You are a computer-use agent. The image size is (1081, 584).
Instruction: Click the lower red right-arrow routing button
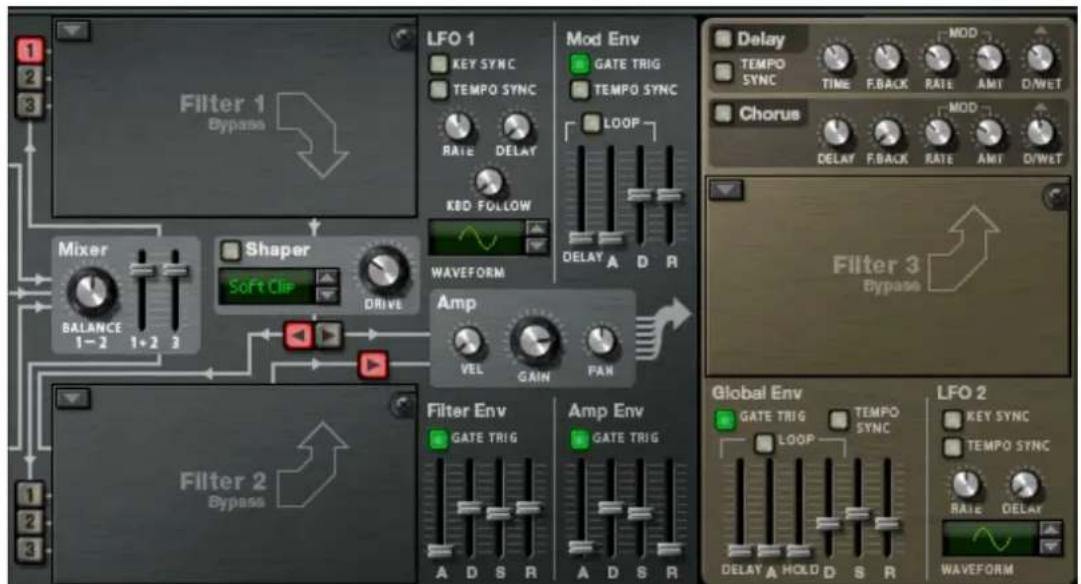pyautogui.click(x=373, y=365)
